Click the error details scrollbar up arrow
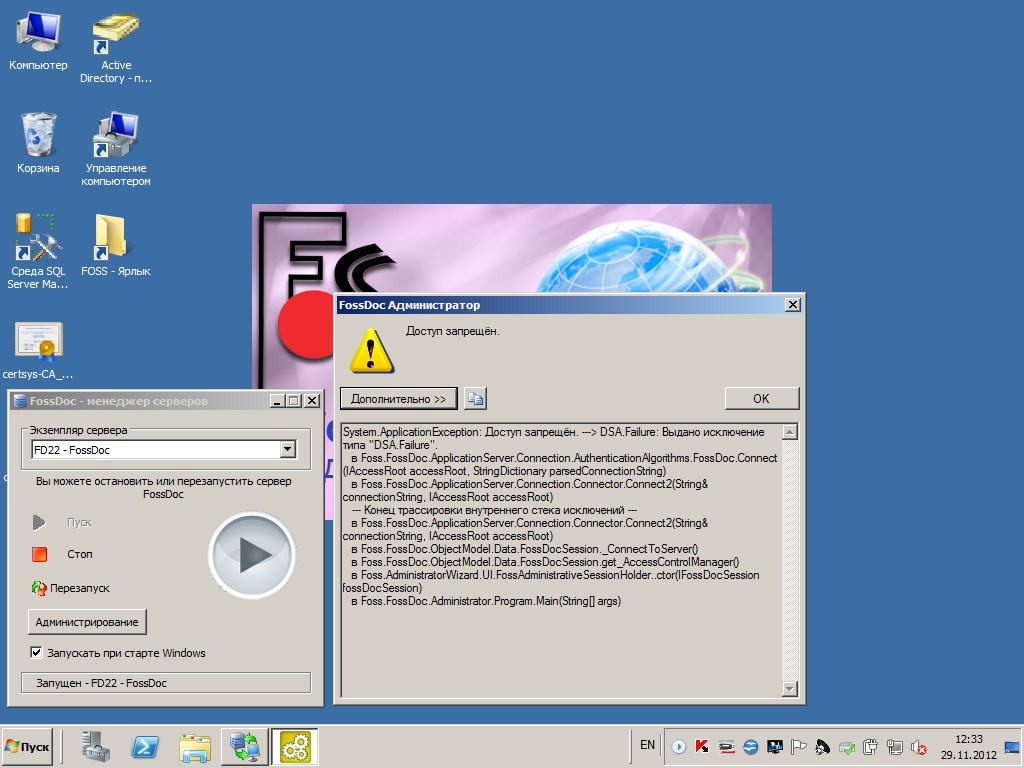The width and height of the screenshot is (1024, 768). pyautogui.click(x=790, y=432)
